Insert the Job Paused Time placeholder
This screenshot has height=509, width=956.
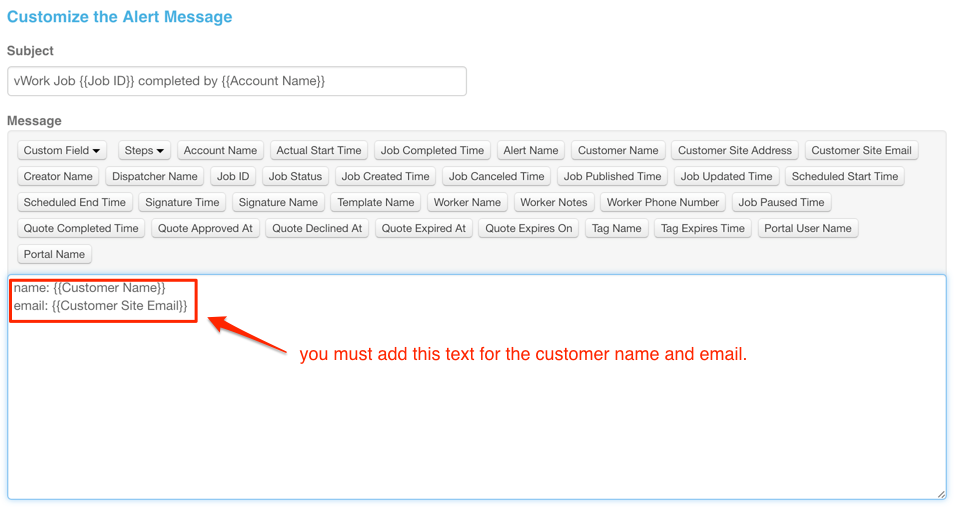pos(781,202)
